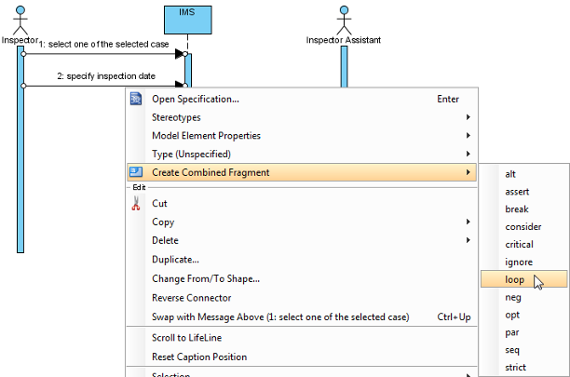Click the Open Specification document icon
The width and height of the screenshot is (570, 377).
click(136, 99)
